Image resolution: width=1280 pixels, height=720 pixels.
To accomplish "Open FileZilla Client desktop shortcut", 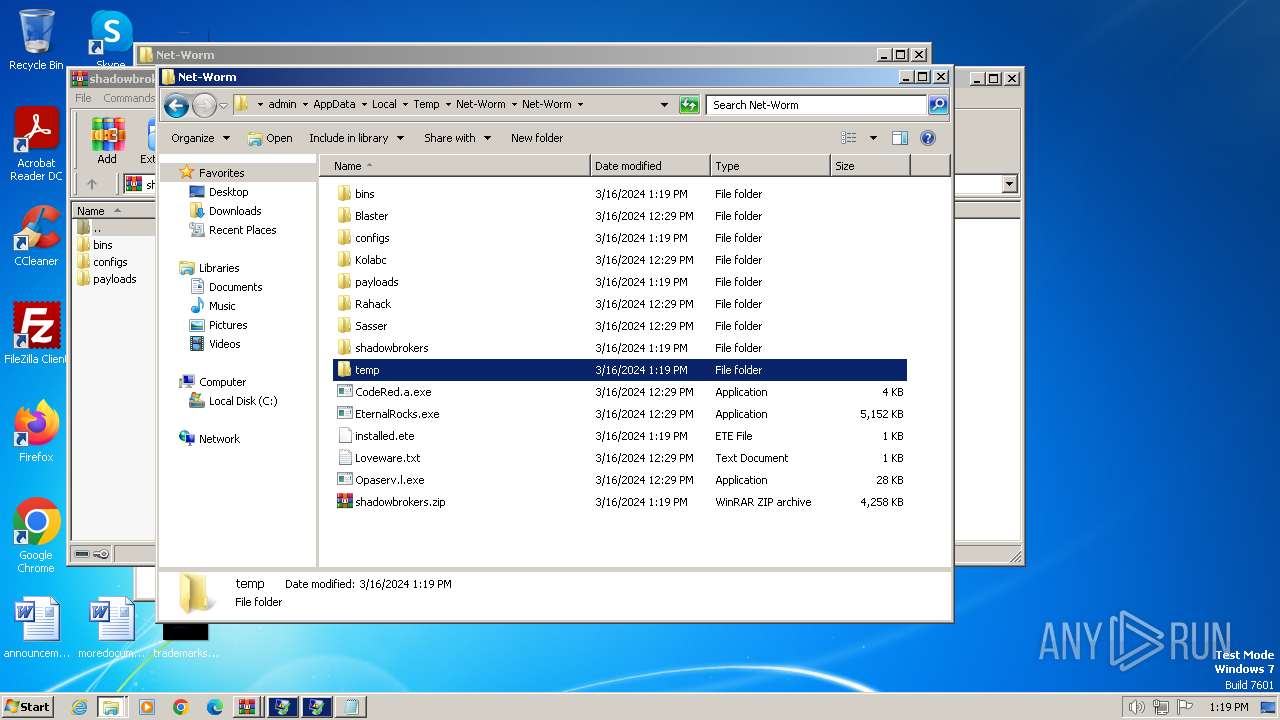I will 36,334.
